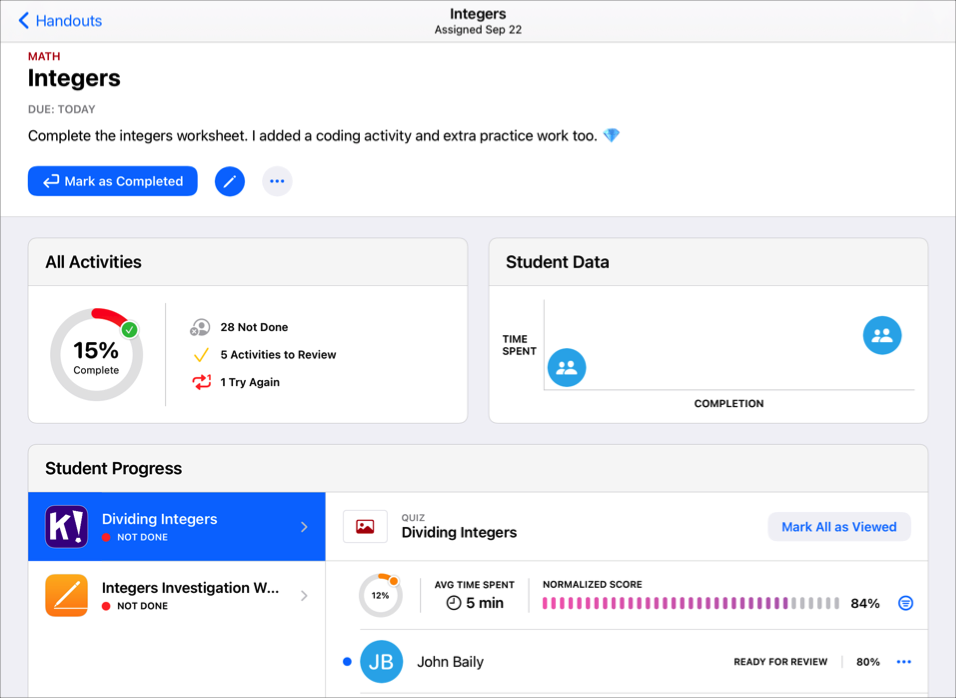Click the 15% Complete progress ring
956x698 pixels.
click(96, 355)
